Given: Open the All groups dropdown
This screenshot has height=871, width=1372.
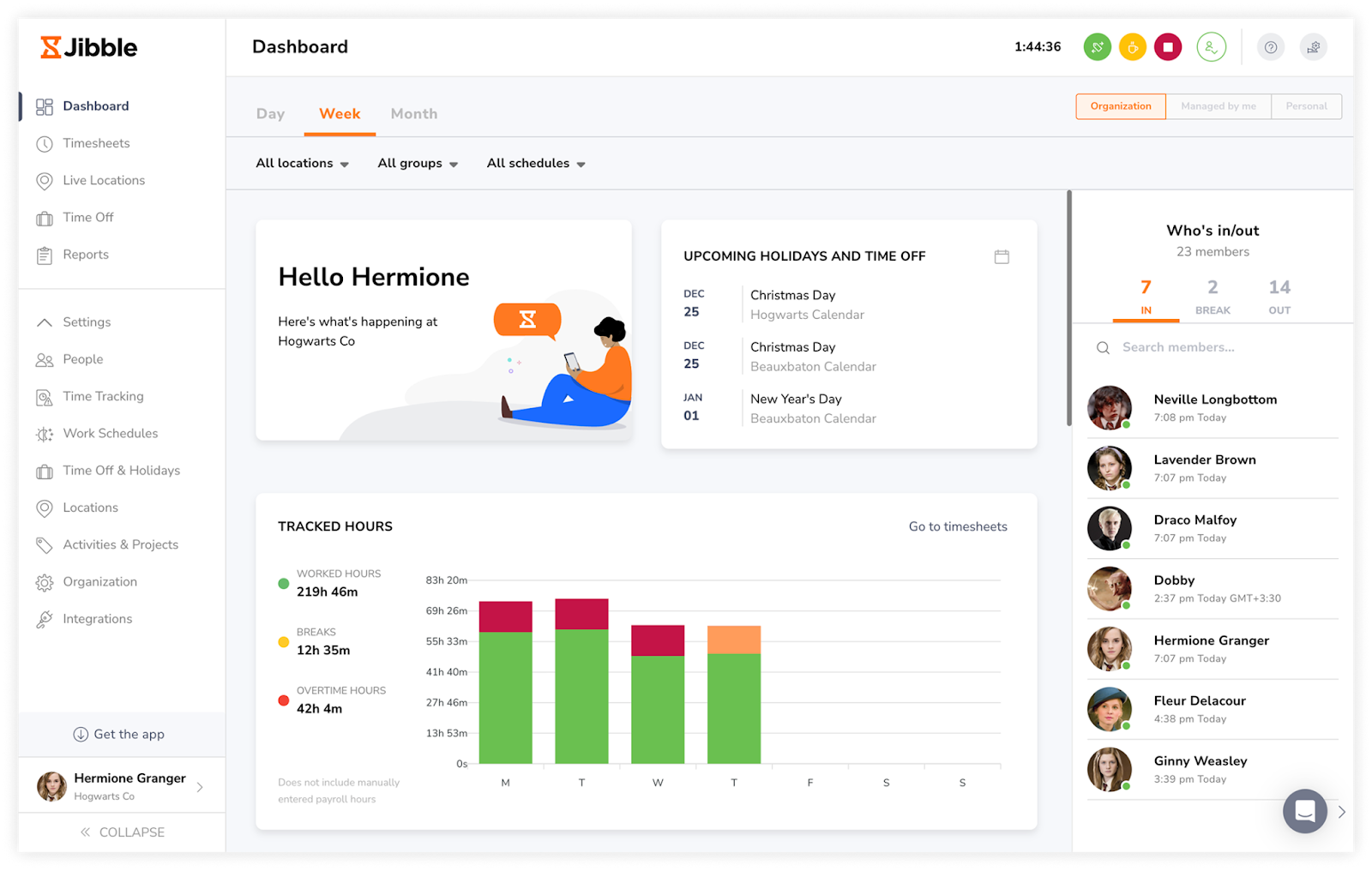Looking at the screenshot, I should [418, 164].
